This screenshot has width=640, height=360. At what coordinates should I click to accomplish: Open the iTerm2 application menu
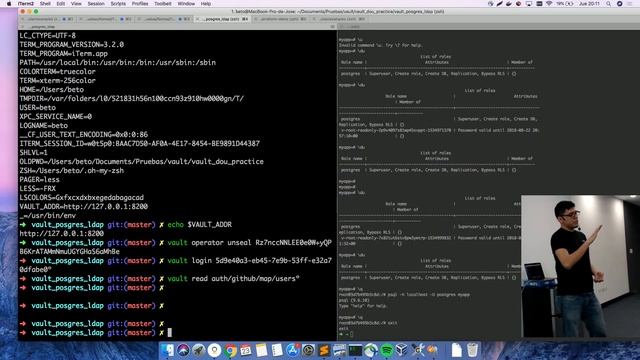click(x=26, y=4)
